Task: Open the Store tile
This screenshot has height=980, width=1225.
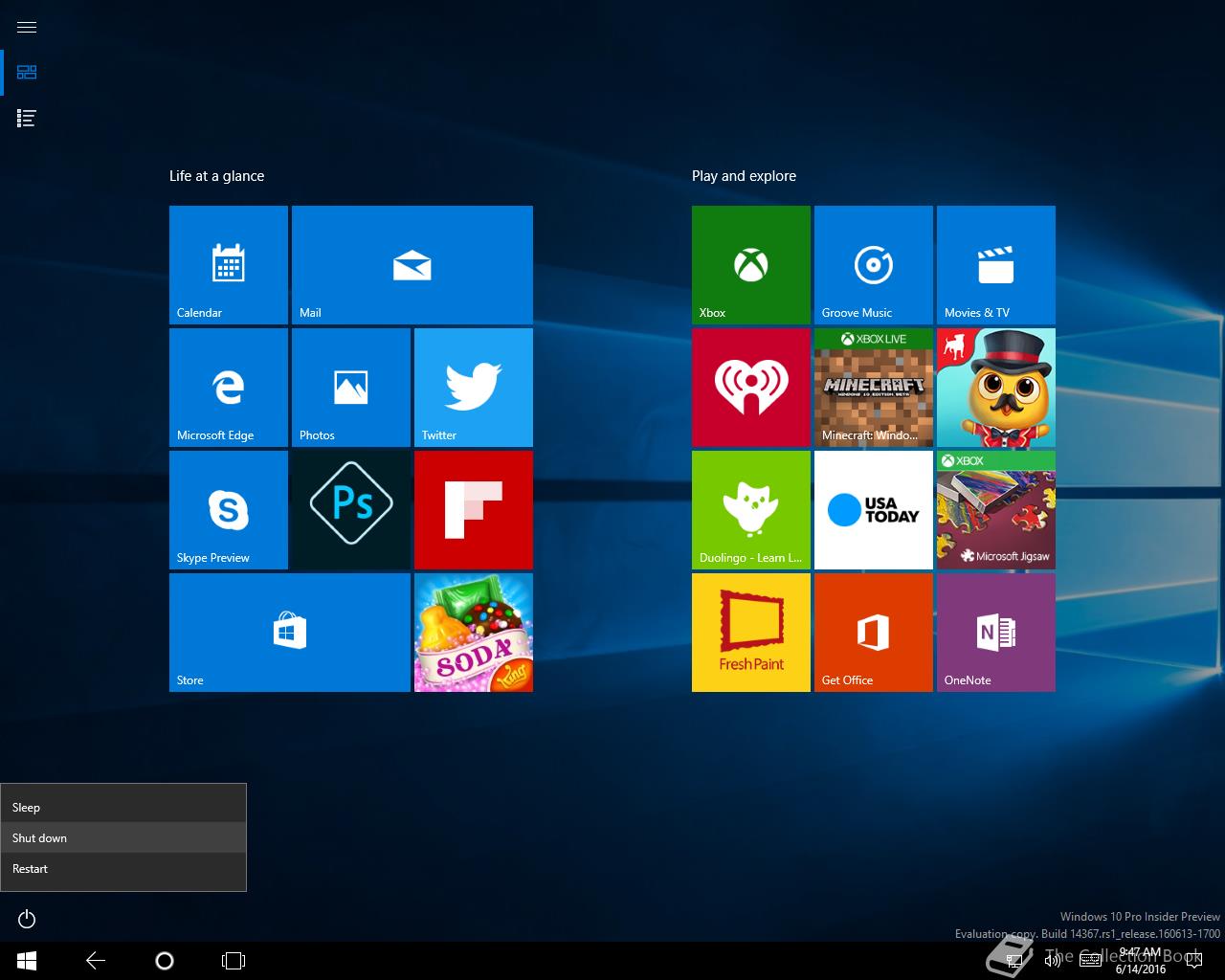Action: (290, 633)
